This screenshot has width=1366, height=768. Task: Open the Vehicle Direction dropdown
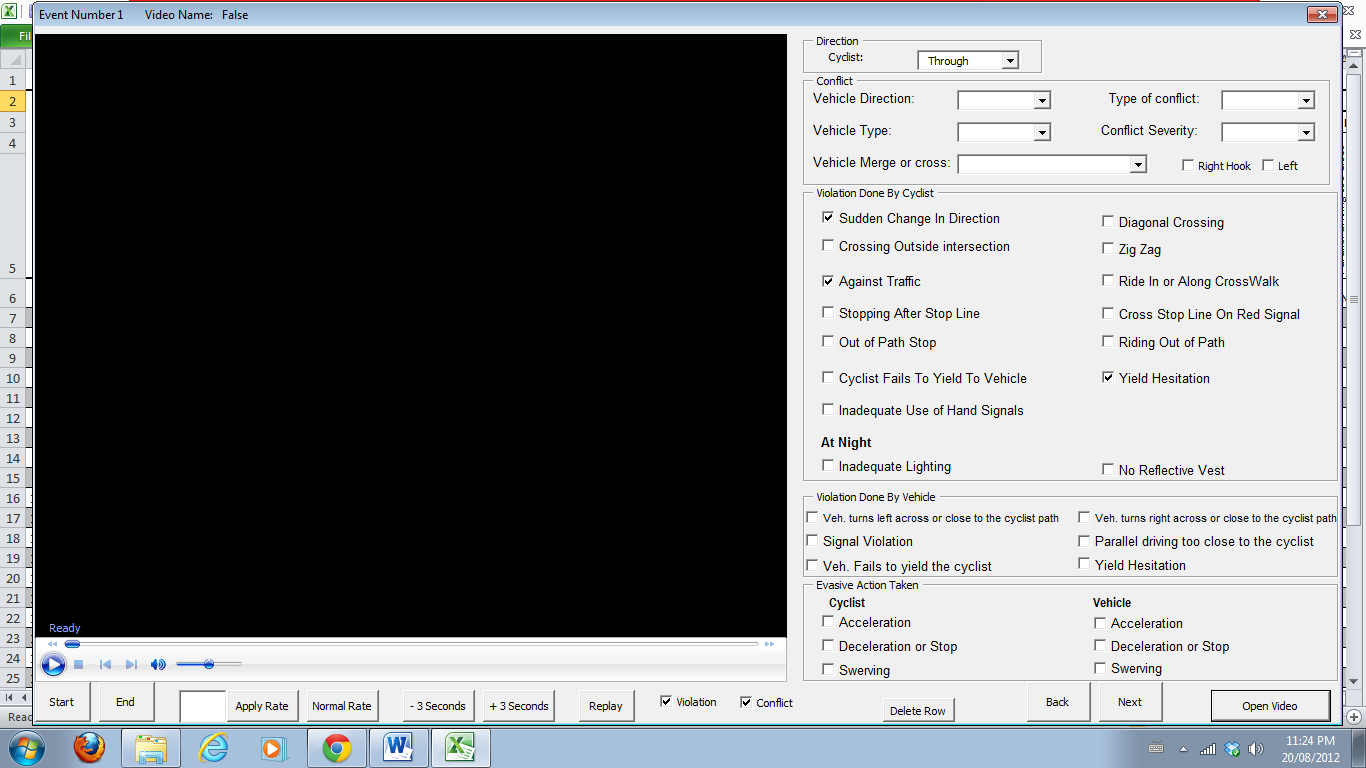pyautogui.click(x=1042, y=100)
